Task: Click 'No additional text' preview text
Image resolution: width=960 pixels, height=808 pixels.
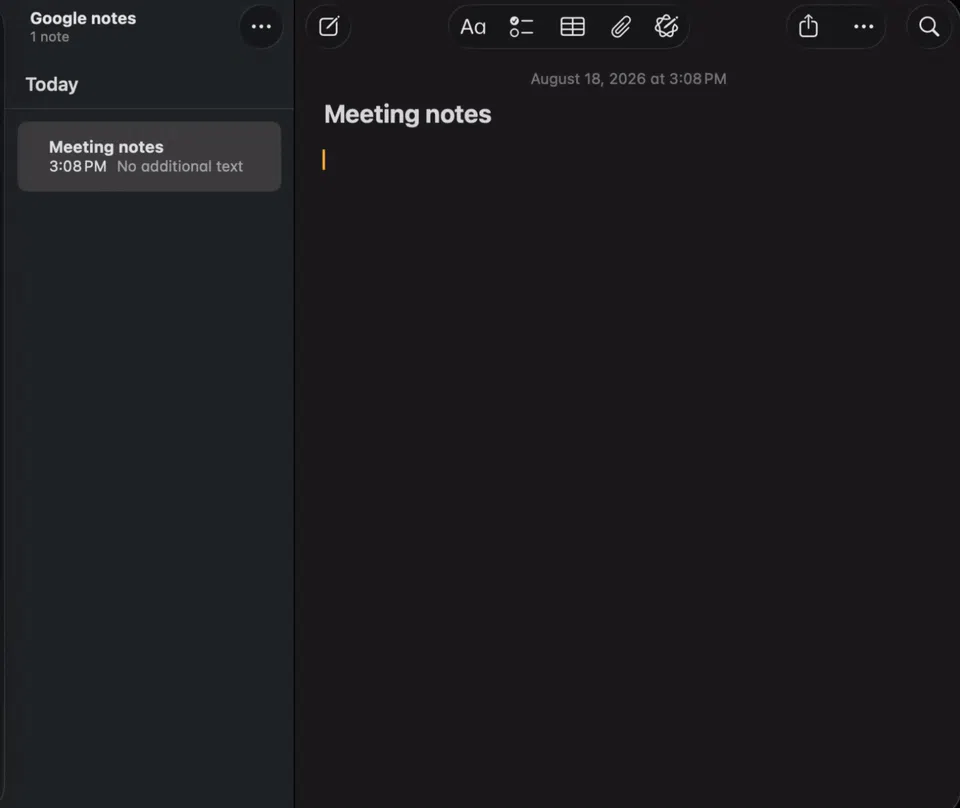Action: coord(180,166)
